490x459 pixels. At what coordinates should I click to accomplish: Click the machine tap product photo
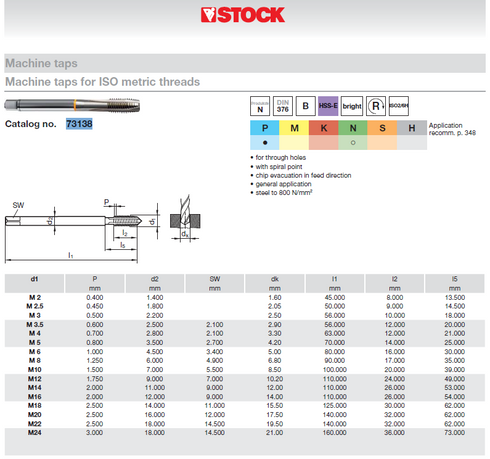click(72, 105)
